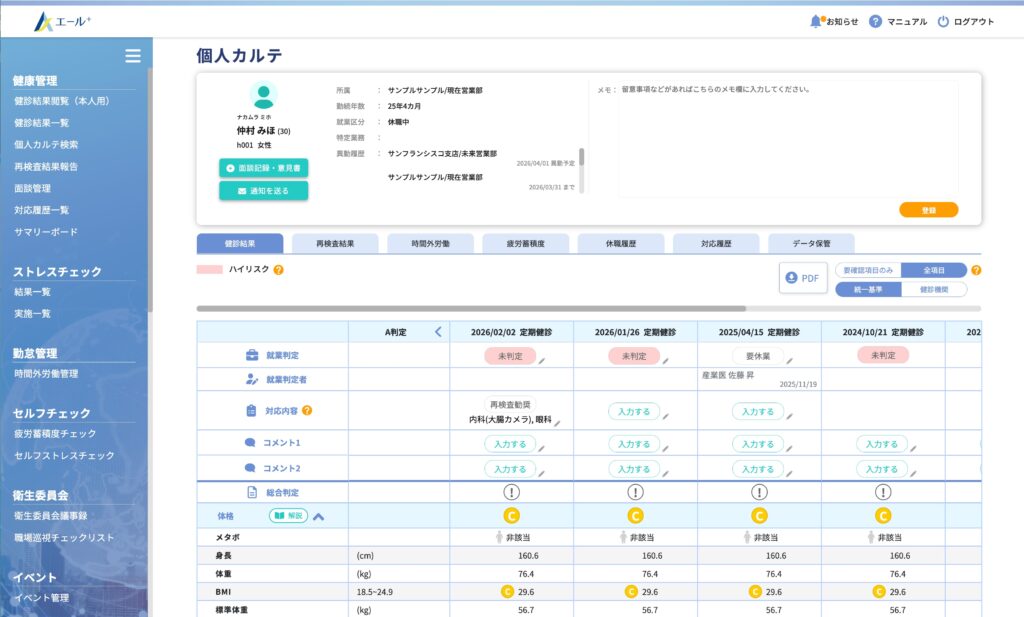Click the pink ハイリスク color swatch
The height and width of the screenshot is (617, 1024).
[210, 270]
